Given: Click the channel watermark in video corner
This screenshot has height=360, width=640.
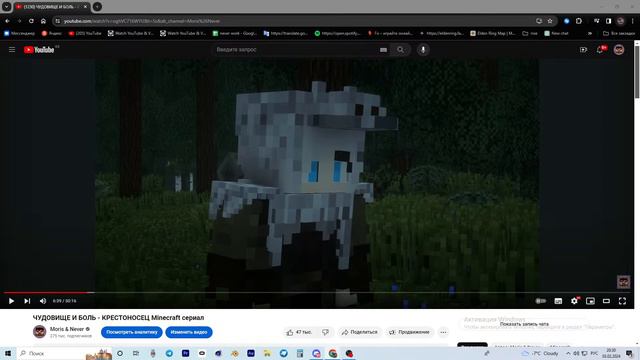Looking at the screenshot, I should tap(623, 282).
